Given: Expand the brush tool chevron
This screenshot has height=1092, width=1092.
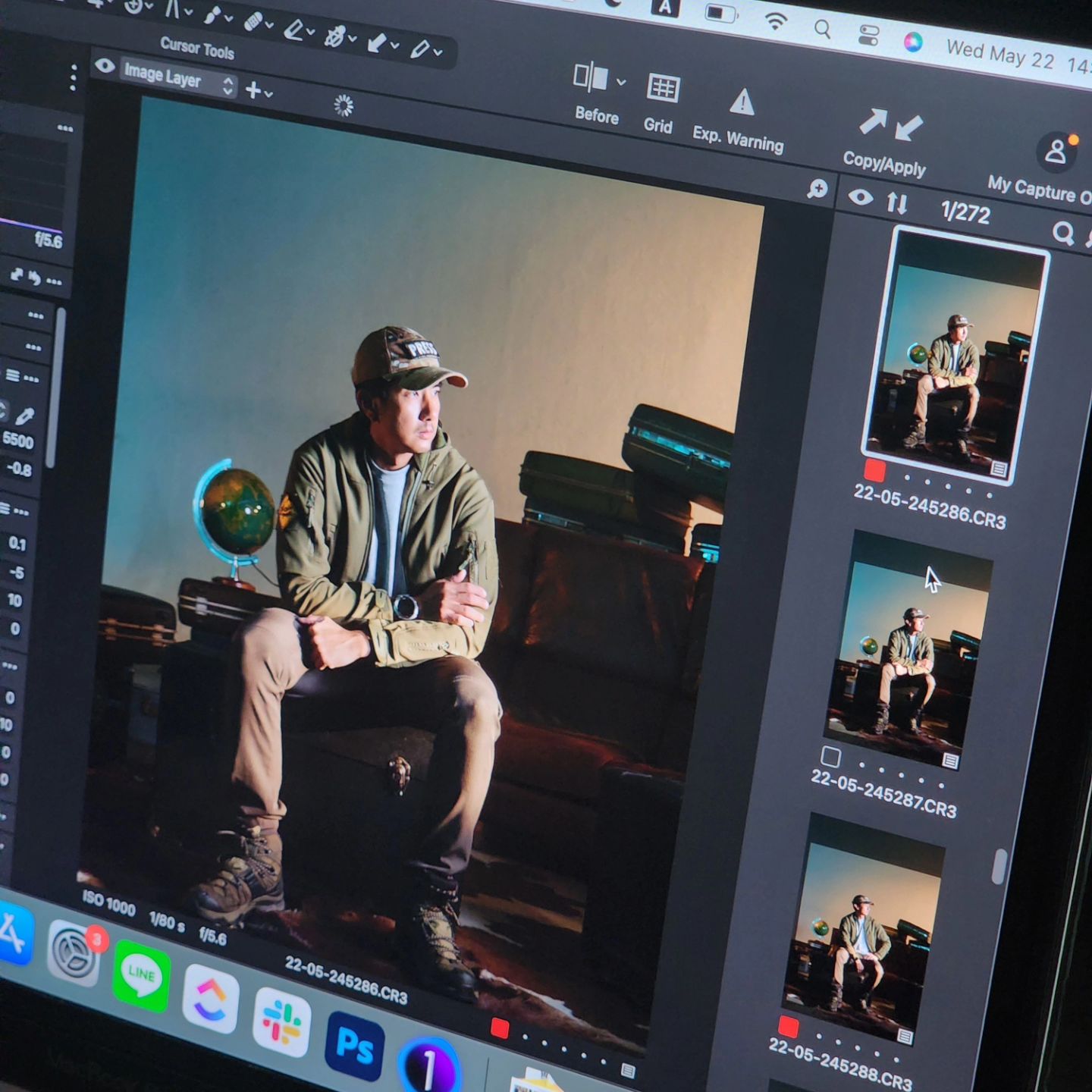Looking at the screenshot, I should point(228,18).
